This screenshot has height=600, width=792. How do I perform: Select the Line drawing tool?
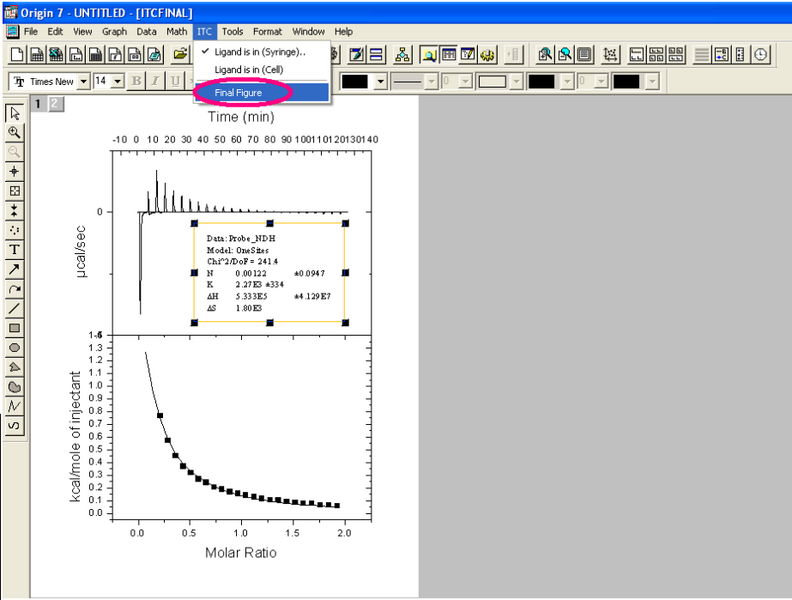[14, 308]
